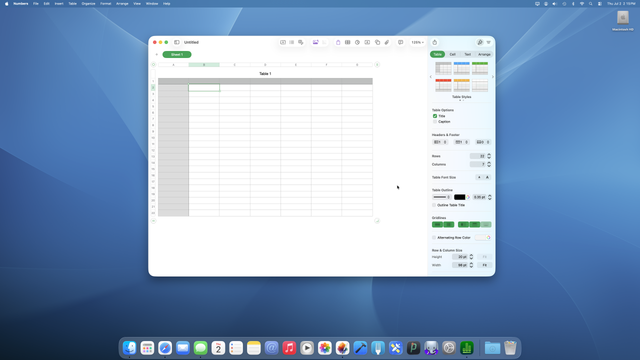640x360 pixels.
Task: Toggle the sidebar view icon beside Untitled
Action: point(177,42)
